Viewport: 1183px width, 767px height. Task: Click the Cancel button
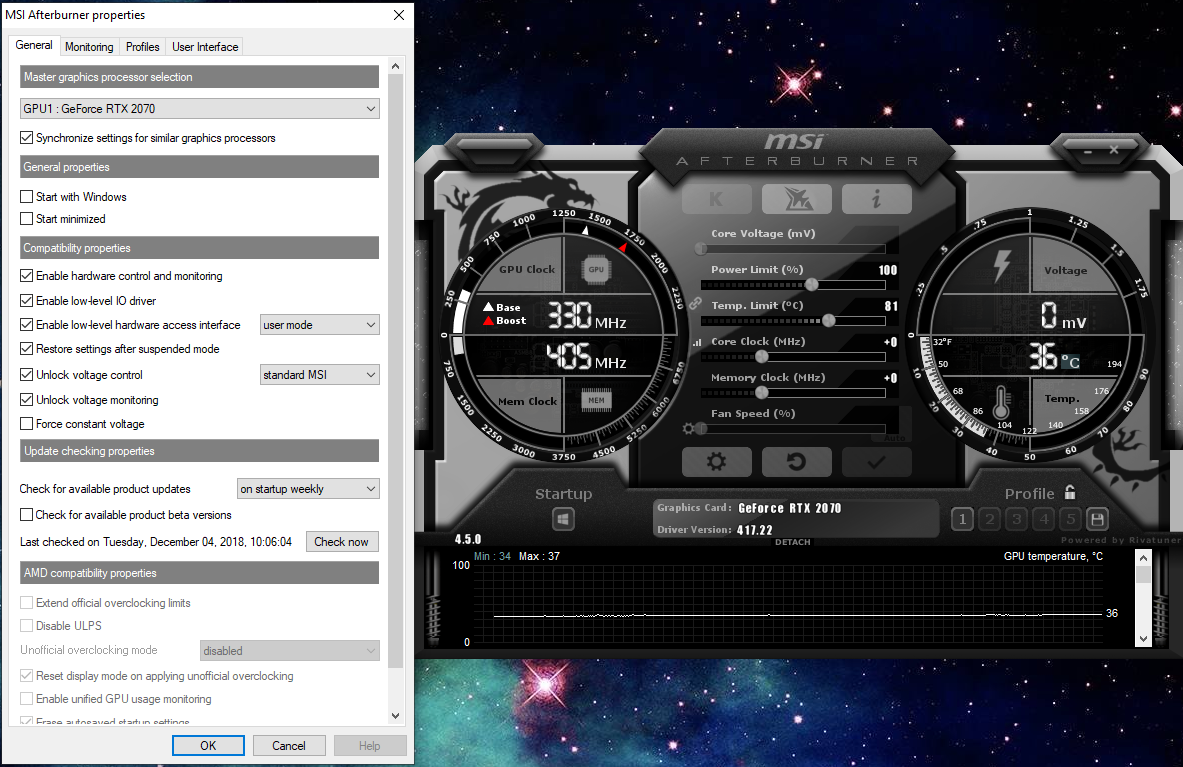click(x=289, y=745)
